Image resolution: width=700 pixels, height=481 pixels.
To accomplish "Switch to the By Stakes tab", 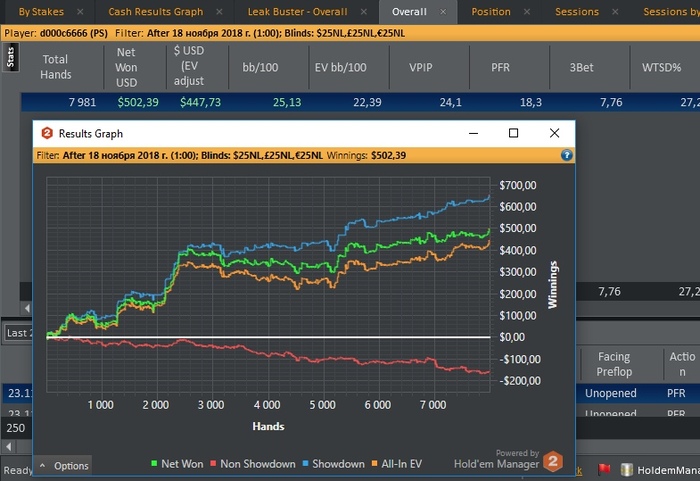I will click(x=41, y=12).
